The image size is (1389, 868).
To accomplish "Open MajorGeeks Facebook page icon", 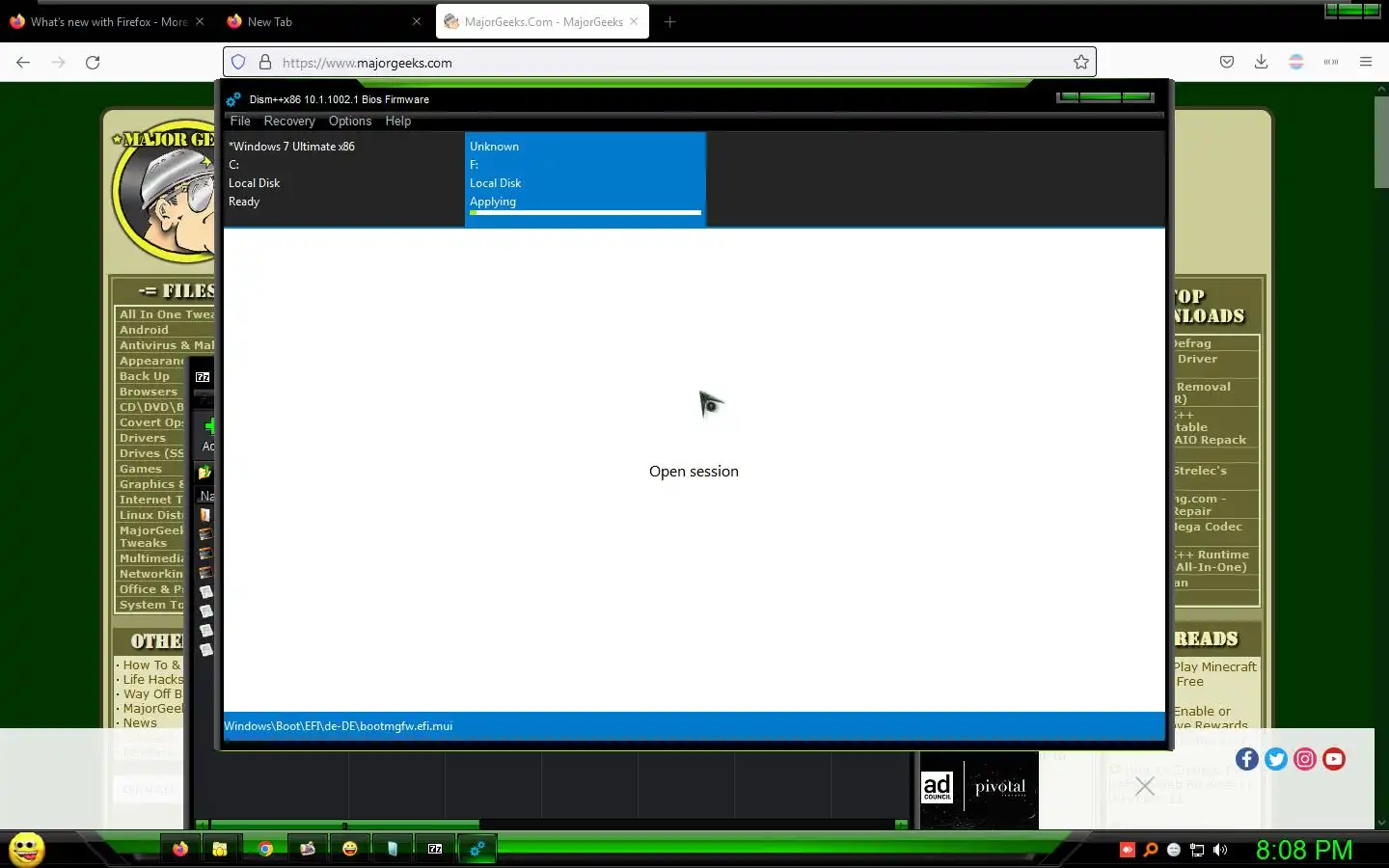I will click(x=1247, y=759).
